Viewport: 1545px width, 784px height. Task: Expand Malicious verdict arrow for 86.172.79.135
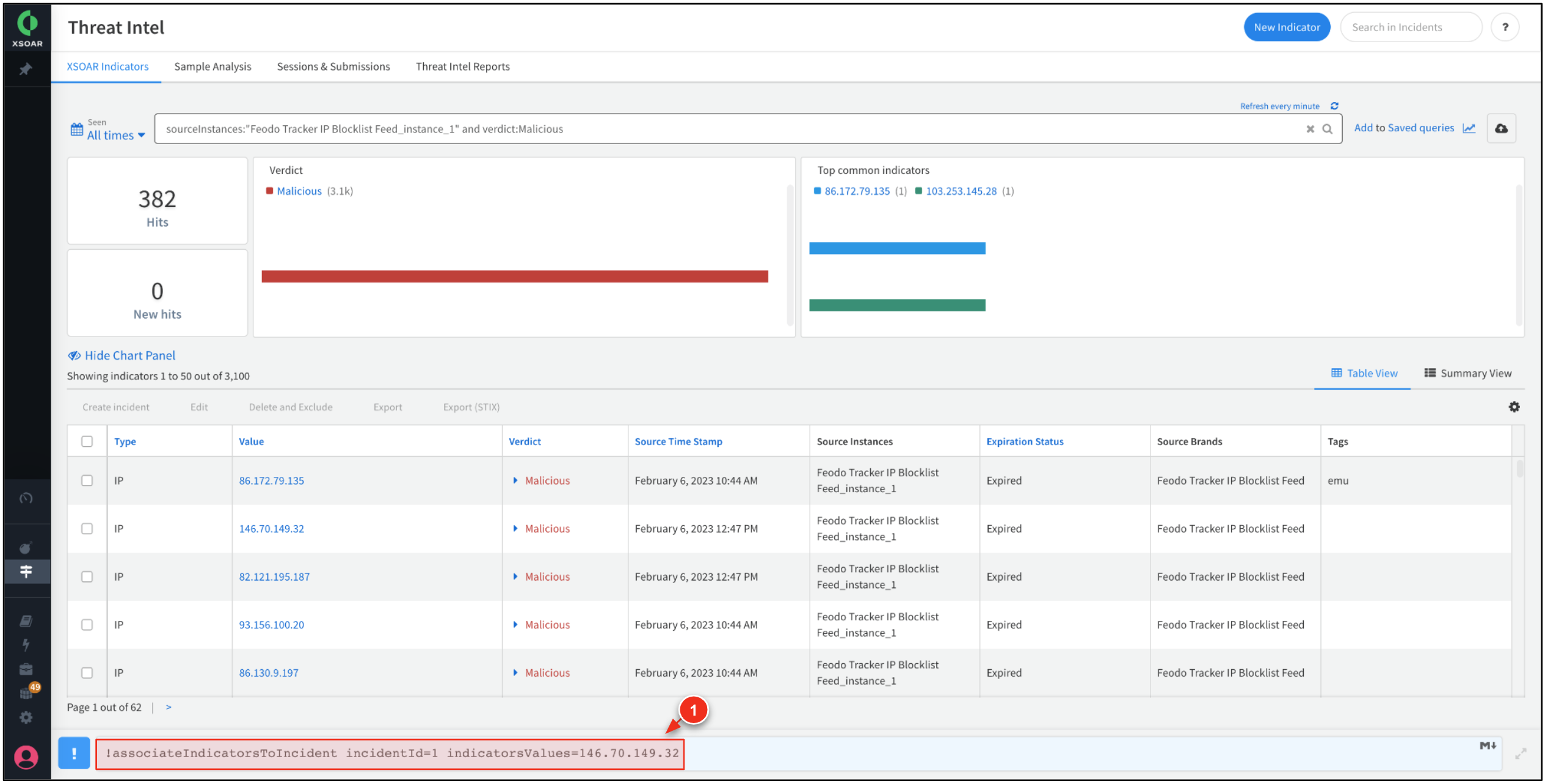point(515,481)
